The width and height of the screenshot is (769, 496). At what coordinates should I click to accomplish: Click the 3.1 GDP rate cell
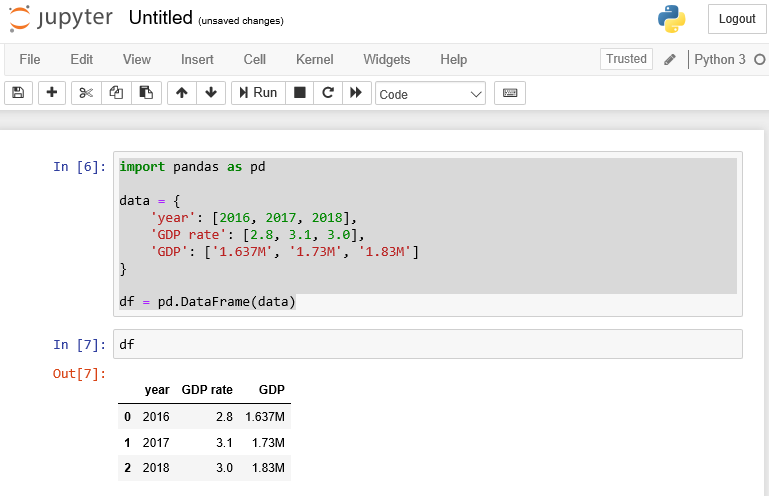pos(224,443)
